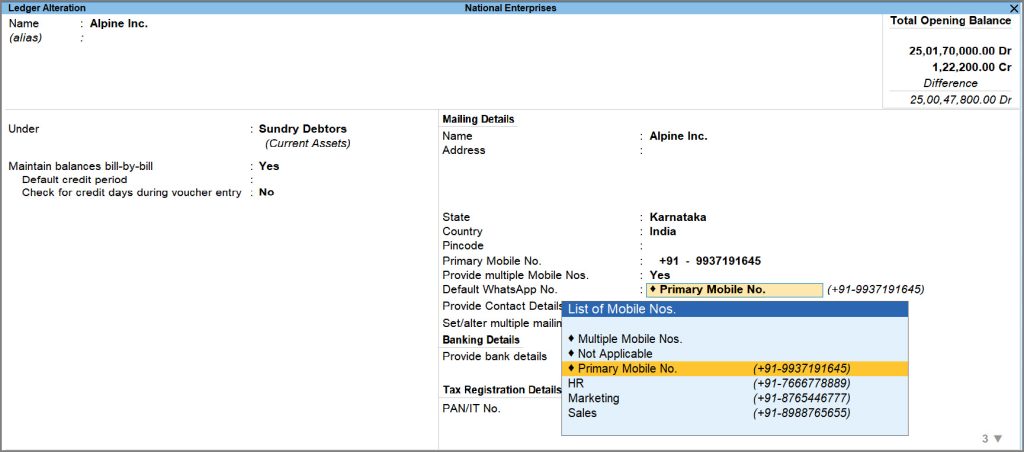Pick Sales mobile number entry
Viewport: 1024px width, 452px height.
(x=734, y=413)
